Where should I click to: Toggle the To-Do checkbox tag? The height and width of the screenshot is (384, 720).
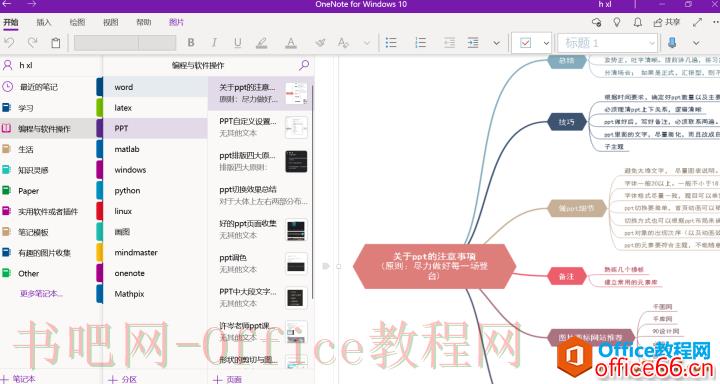[525, 43]
